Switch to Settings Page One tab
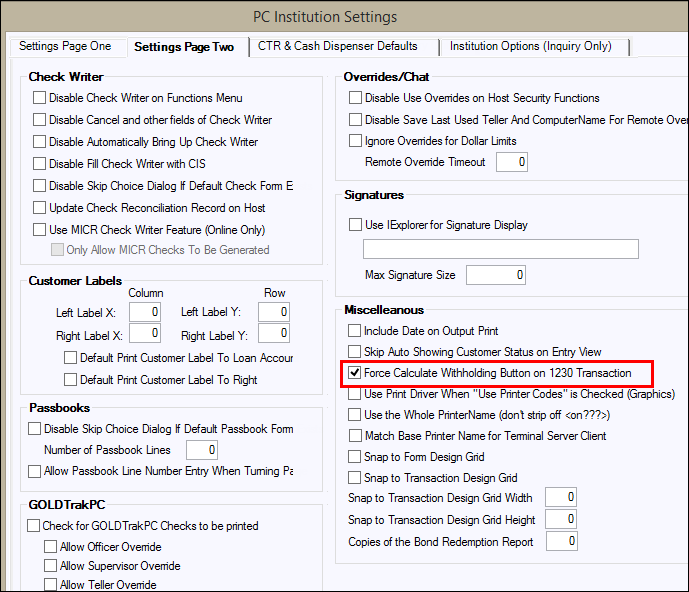This screenshot has height=592, width=689. (65, 46)
